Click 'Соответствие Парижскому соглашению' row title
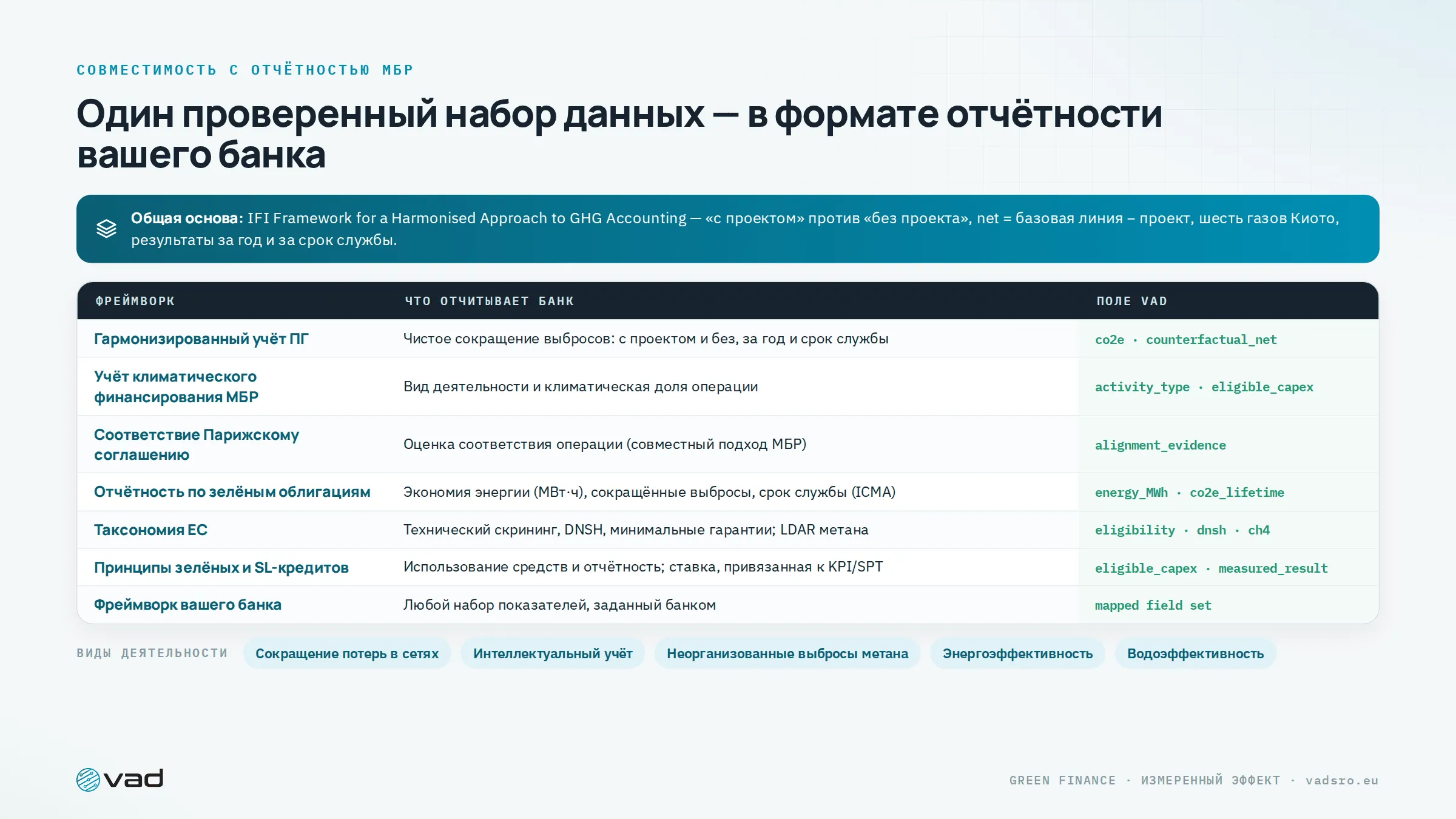 (197, 445)
